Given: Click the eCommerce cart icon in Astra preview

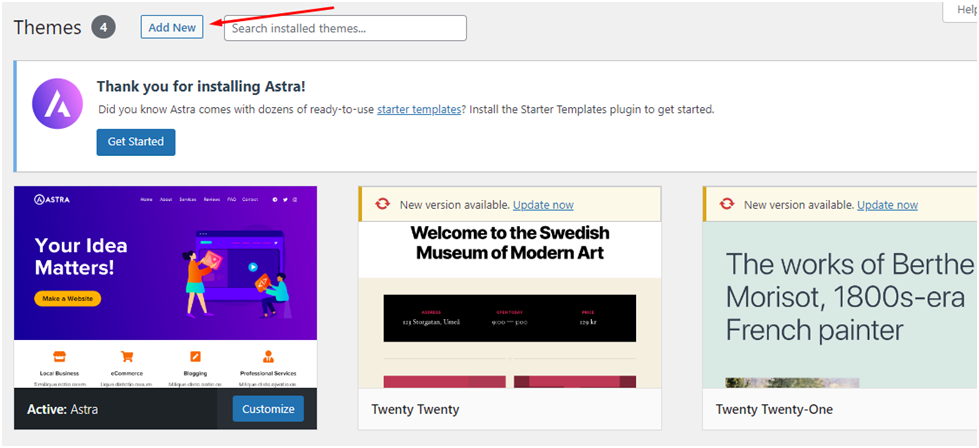Looking at the screenshot, I should [x=127, y=357].
